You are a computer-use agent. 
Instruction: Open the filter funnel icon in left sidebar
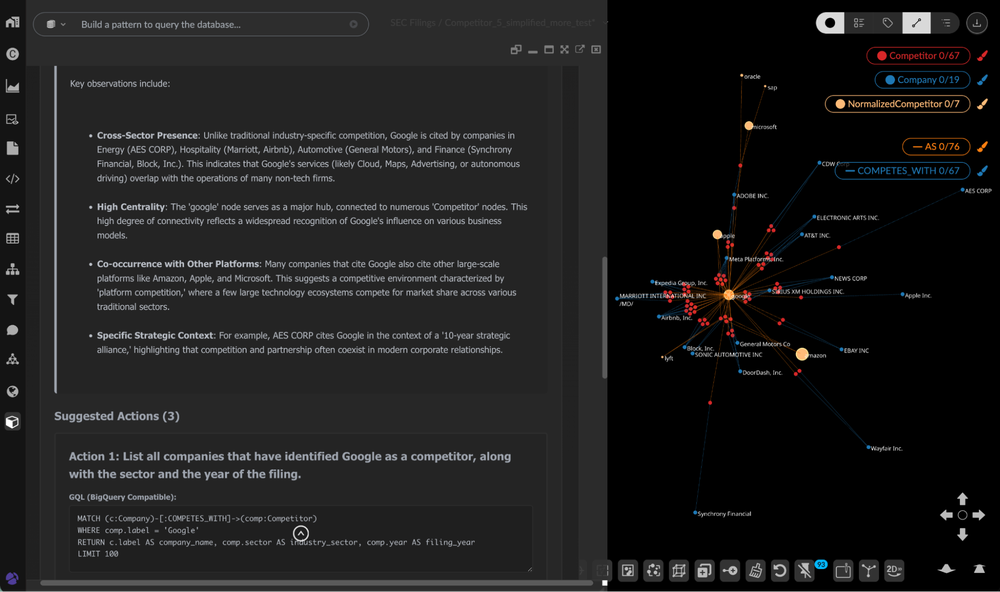[13, 299]
